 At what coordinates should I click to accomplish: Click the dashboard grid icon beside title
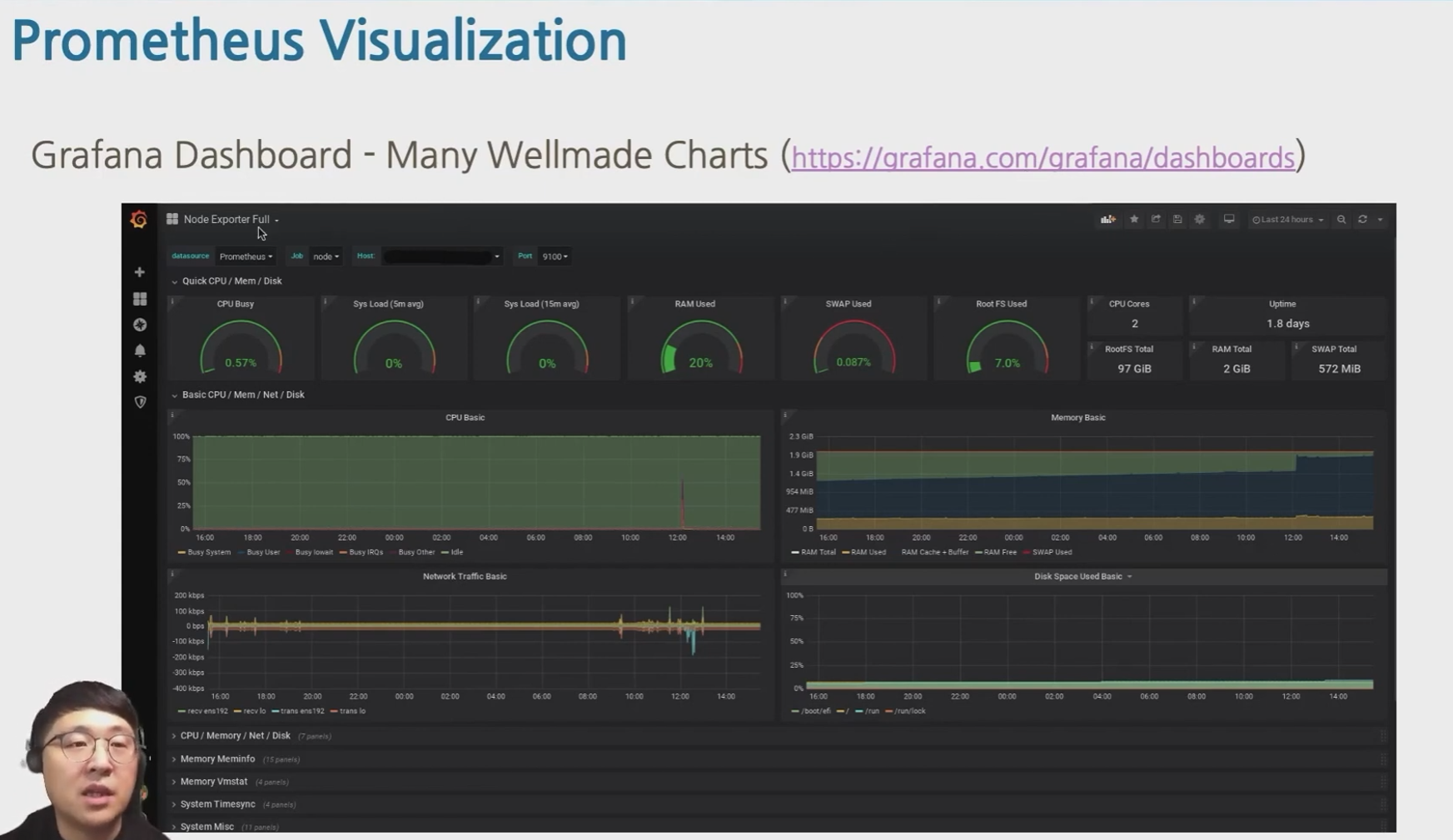click(x=172, y=219)
